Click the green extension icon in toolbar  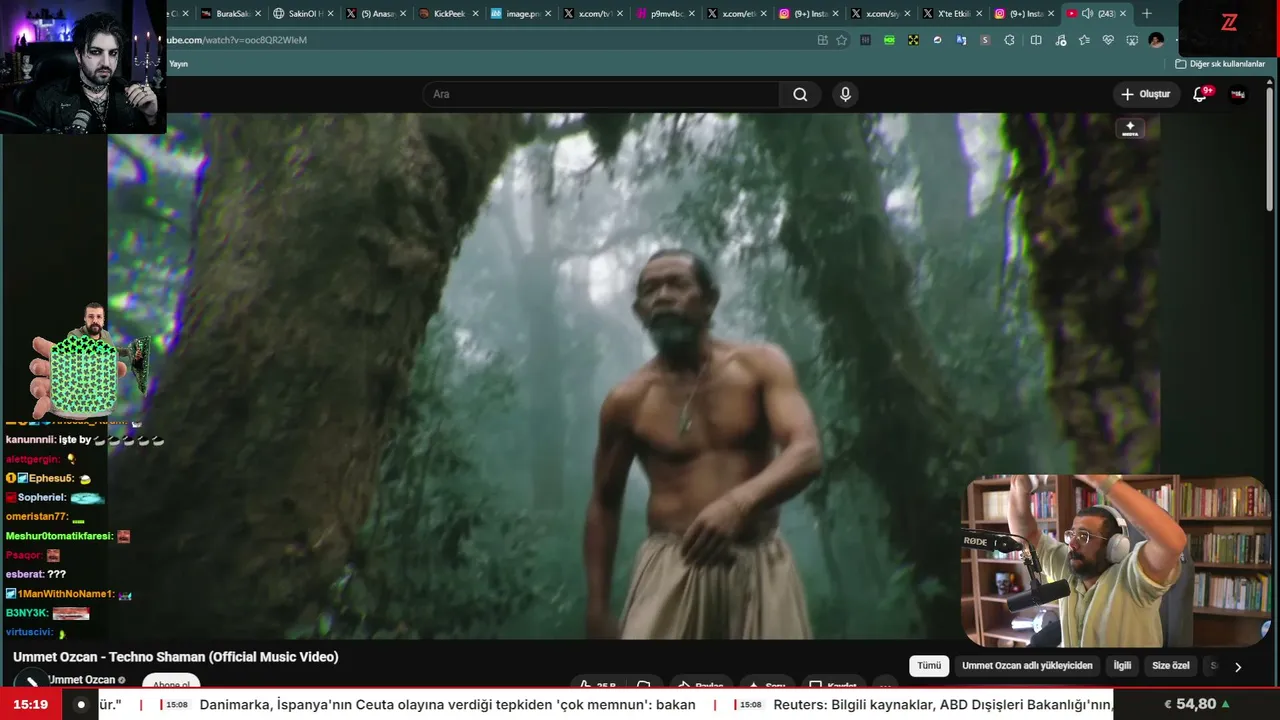point(889,40)
